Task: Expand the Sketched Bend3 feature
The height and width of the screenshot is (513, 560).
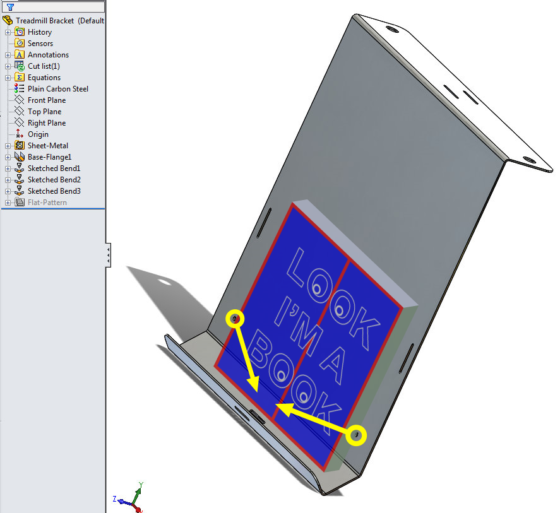Action: click(x=8, y=191)
